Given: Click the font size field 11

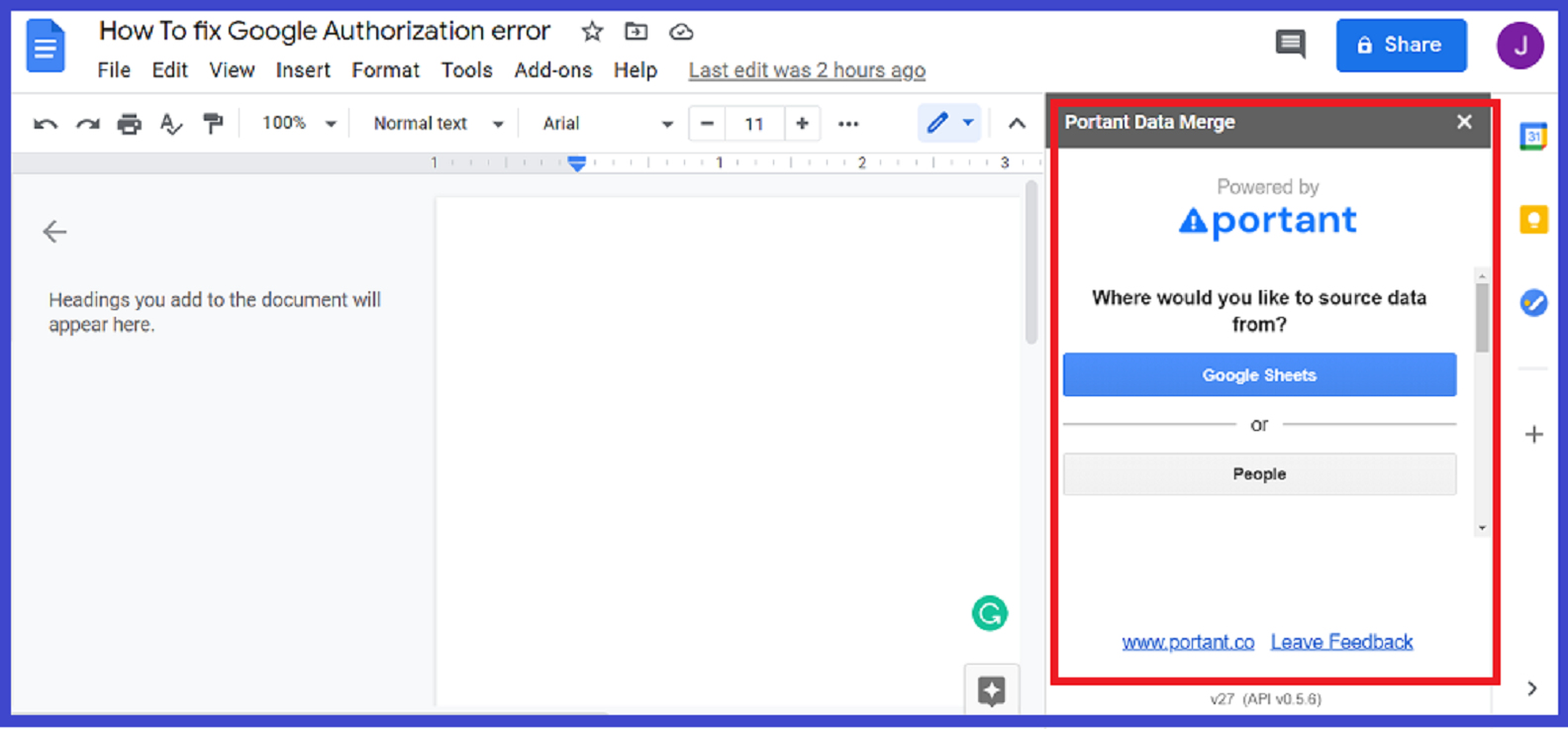Looking at the screenshot, I should point(754,124).
